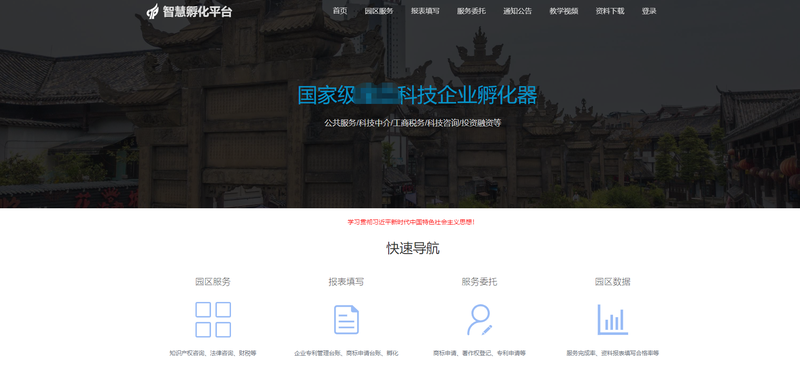This screenshot has width=800, height=385.
Task: Click the 智慧孵化平台 logo icon
Action: pyautogui.click(x=153, y=11)
